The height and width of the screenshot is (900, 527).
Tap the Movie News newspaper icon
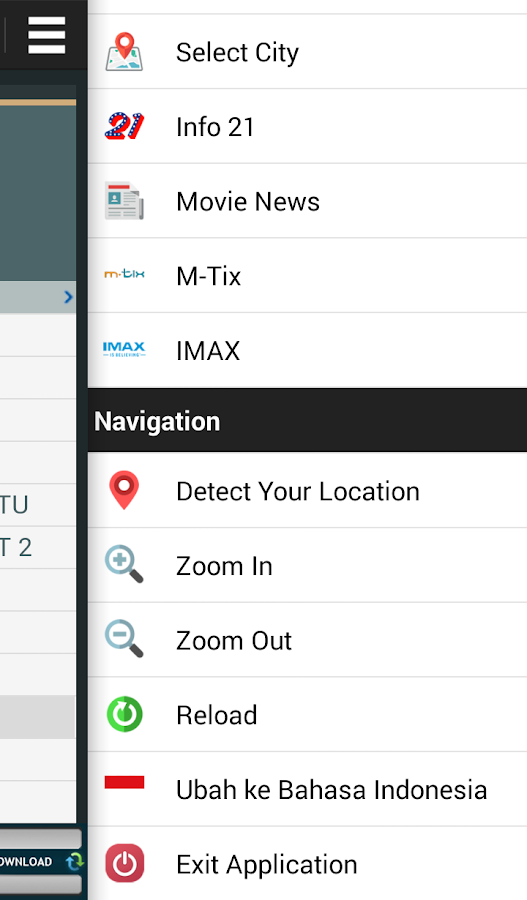click(124, 201)
